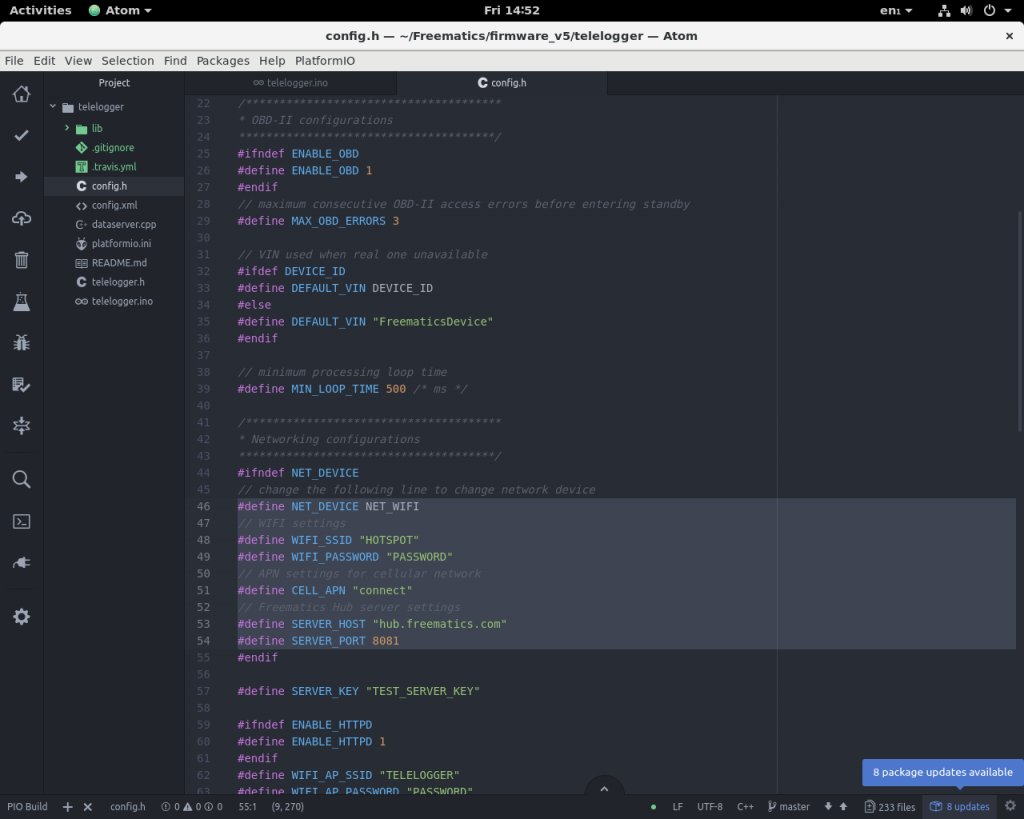Click the editor's vertical scrollbar
This screenshot has height=819, width=1024.
click(1019, 320)
